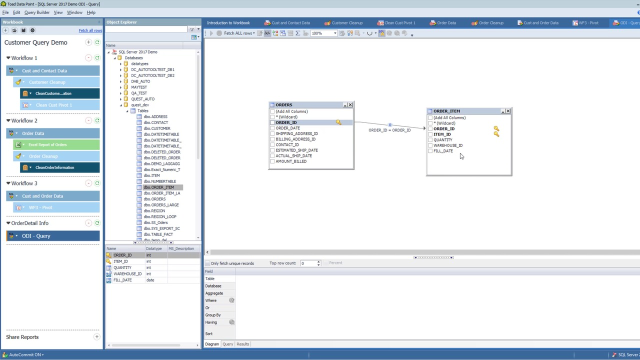Image resolution: width=640 pixels, height=360 pixels.
Task: Tick SHIPPING_ADDRESS_ID checkbox in ORDERS
Action: point(273,133)
